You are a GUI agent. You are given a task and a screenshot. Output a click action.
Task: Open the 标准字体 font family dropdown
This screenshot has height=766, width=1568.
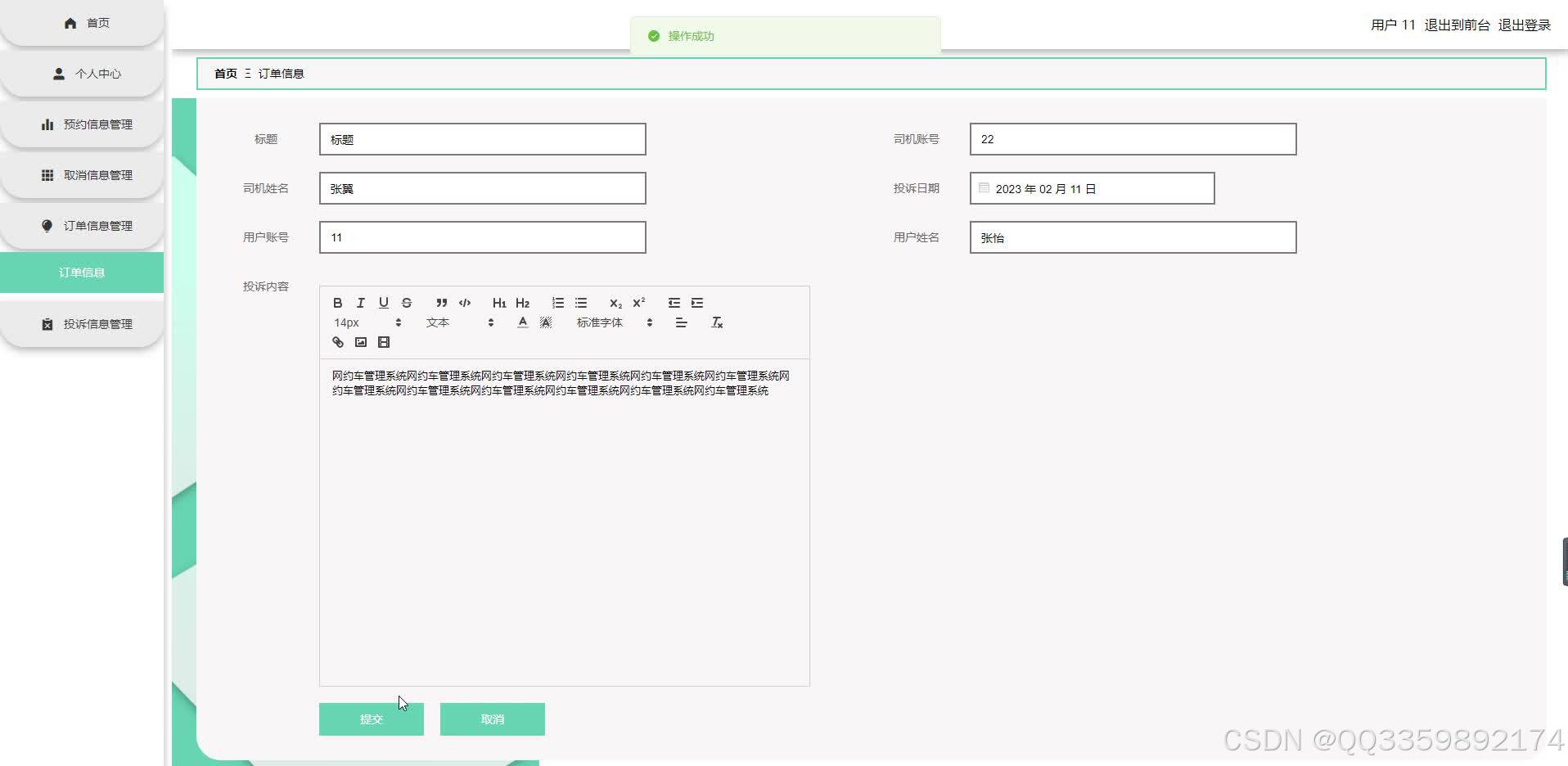click(x=615, y=322)
